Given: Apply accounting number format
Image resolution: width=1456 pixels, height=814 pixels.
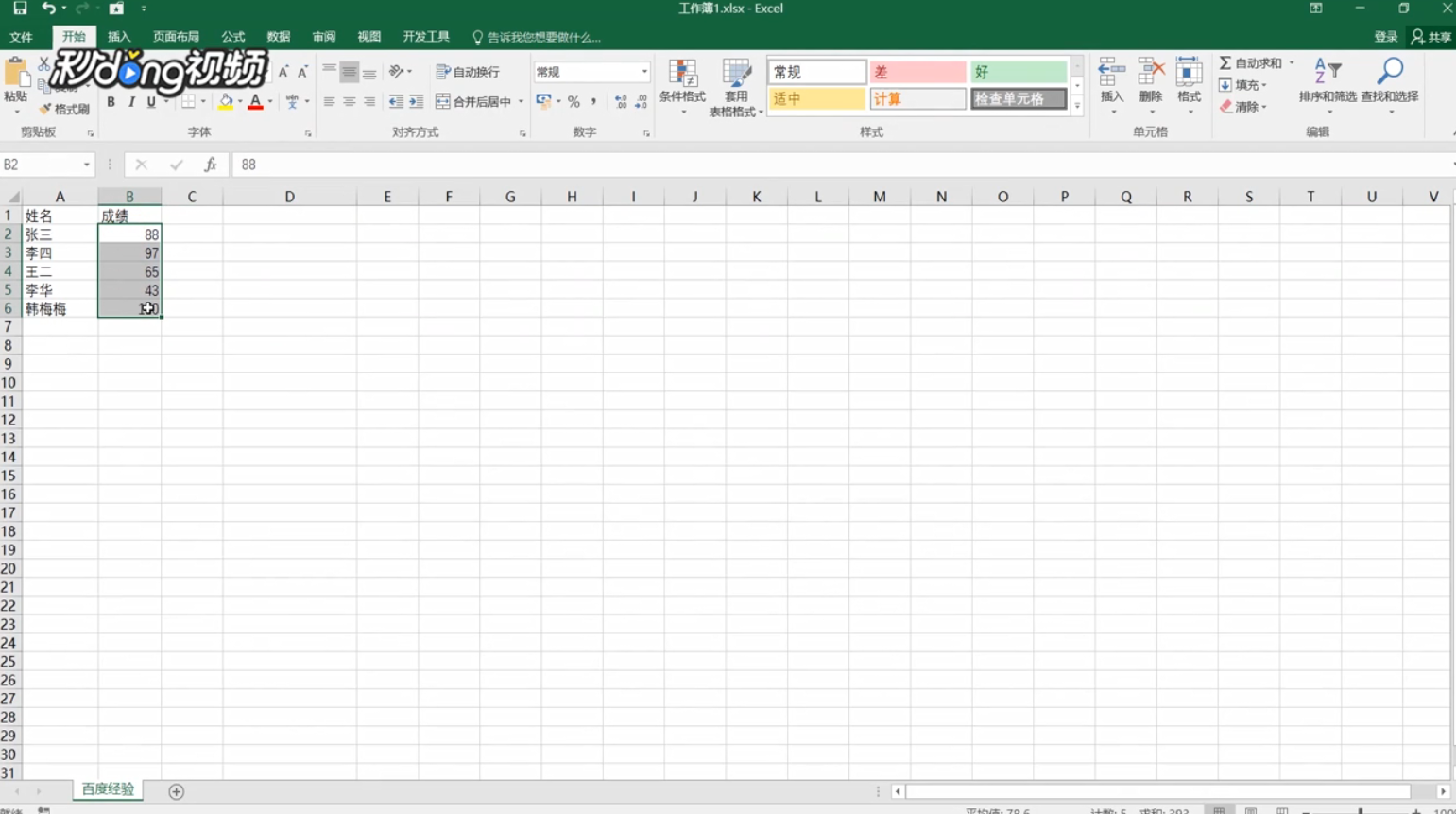Looking at the screenshot, I should pyautogui.click(x=544, y=102).
